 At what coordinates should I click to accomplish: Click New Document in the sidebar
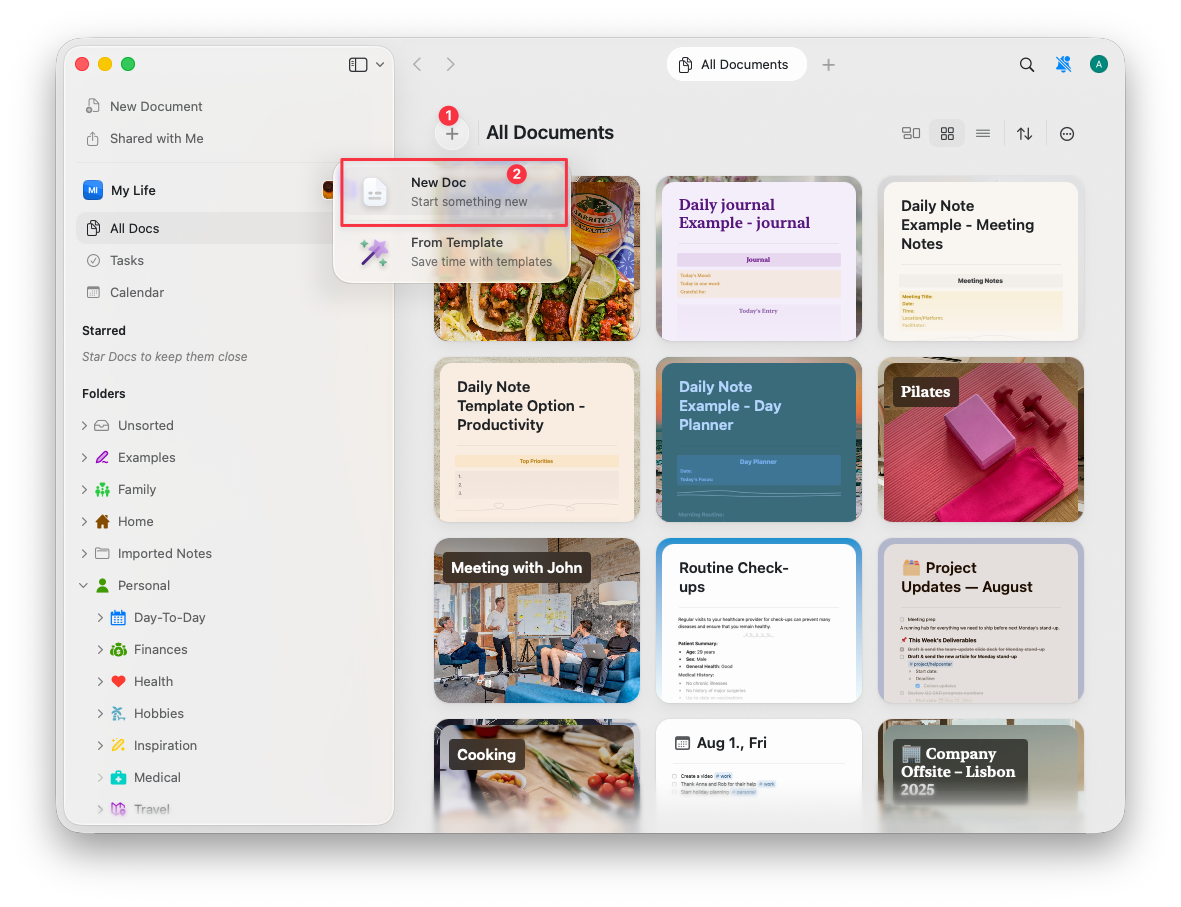pos(155,106)
